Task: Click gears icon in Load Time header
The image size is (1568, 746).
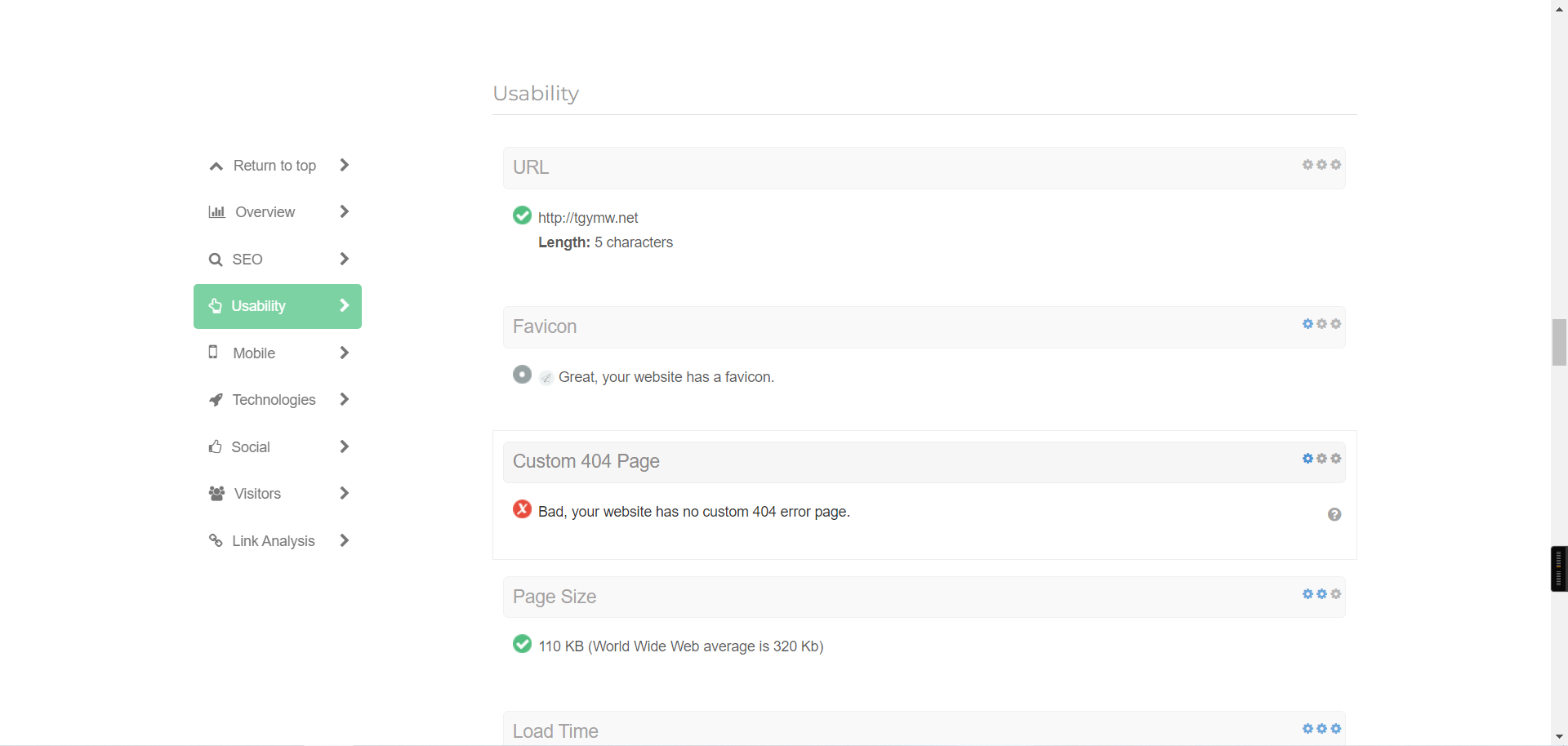Action: 1321,729
